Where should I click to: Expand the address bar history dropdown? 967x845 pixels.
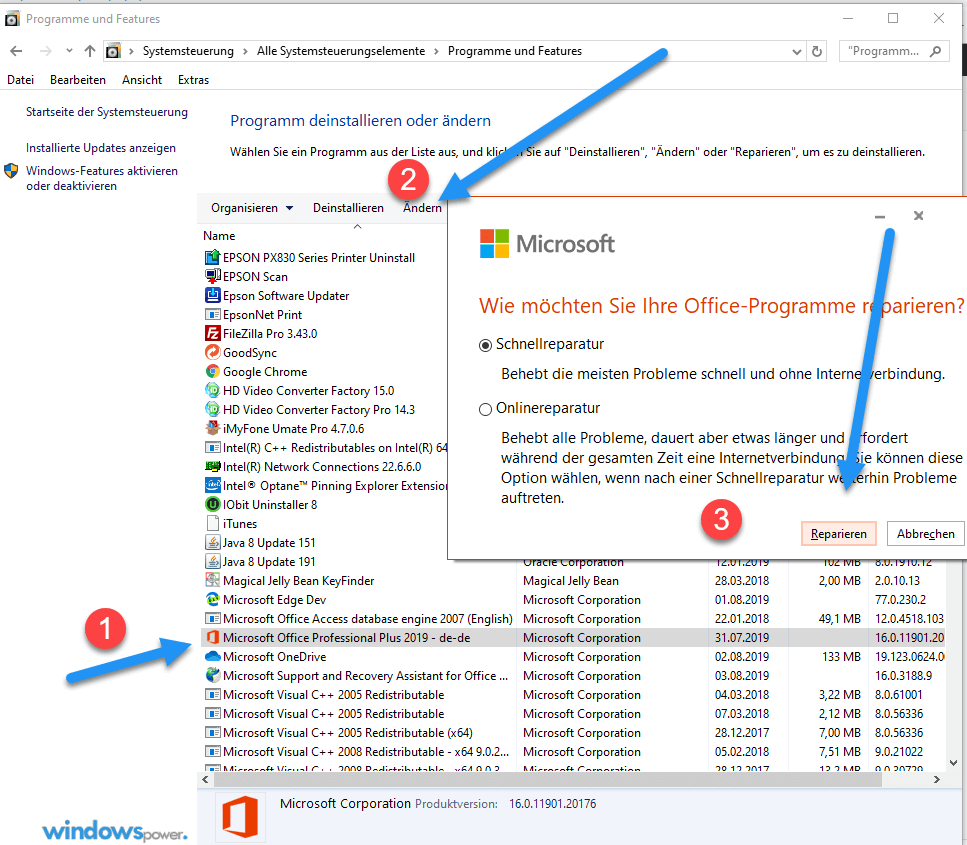(797, 52)
